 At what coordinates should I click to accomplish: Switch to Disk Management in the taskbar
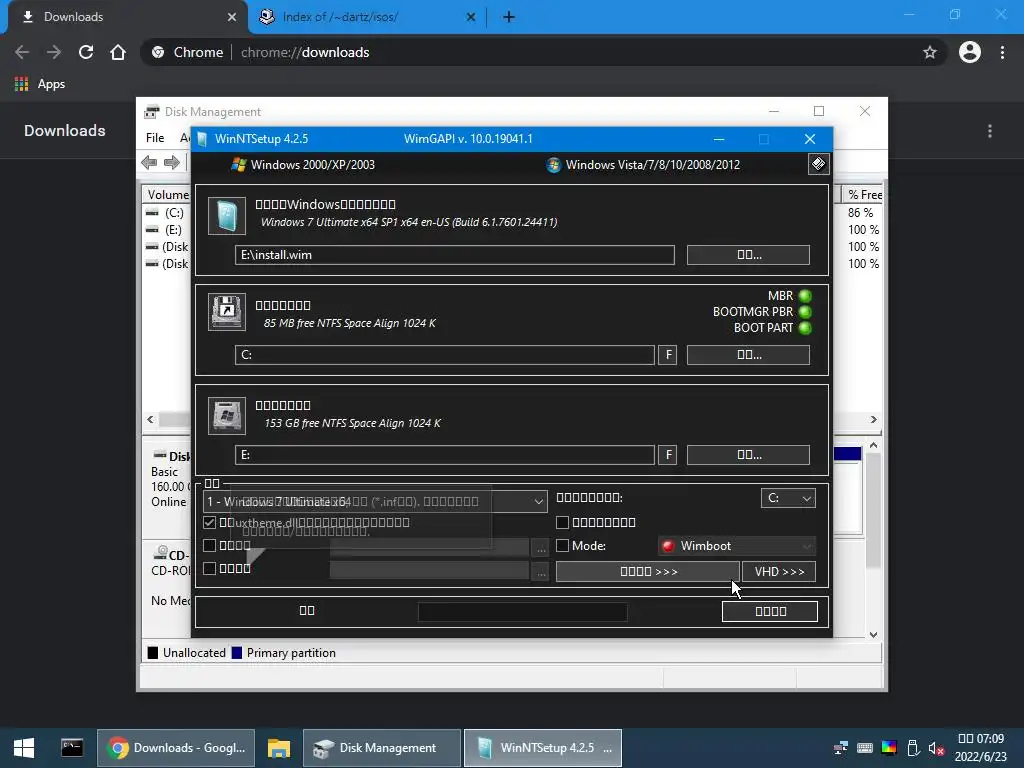tap(382, 748)
